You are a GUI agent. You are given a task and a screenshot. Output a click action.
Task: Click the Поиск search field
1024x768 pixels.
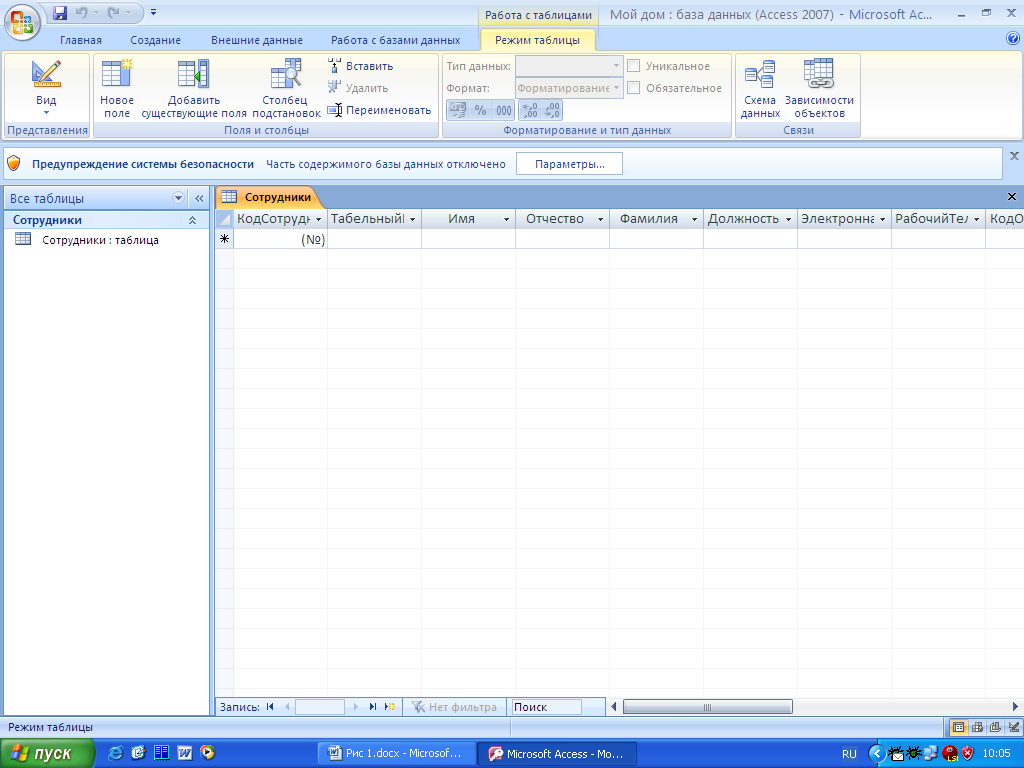(x=546, y=707)
